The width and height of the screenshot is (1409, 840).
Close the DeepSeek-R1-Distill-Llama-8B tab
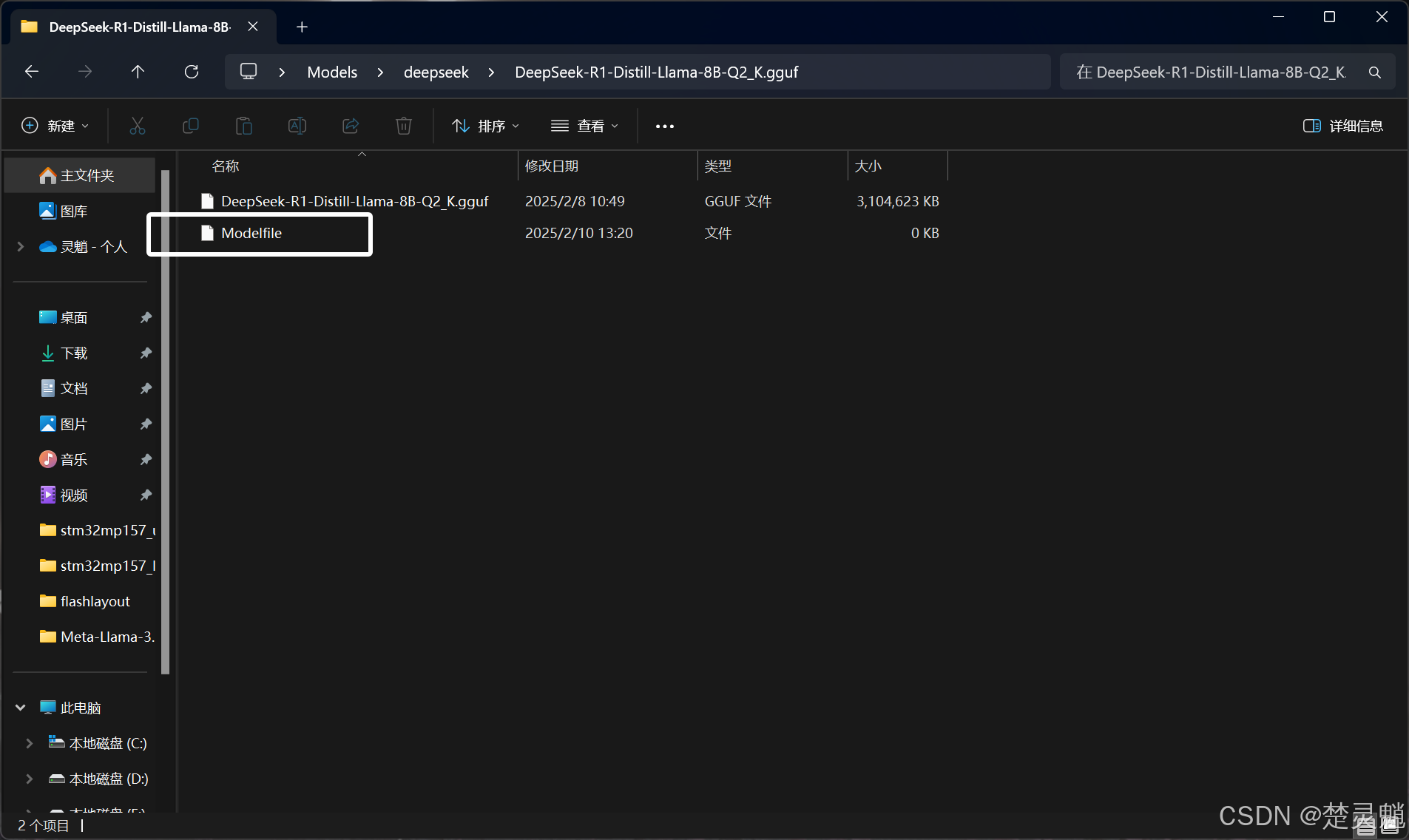tap(253, 27)
